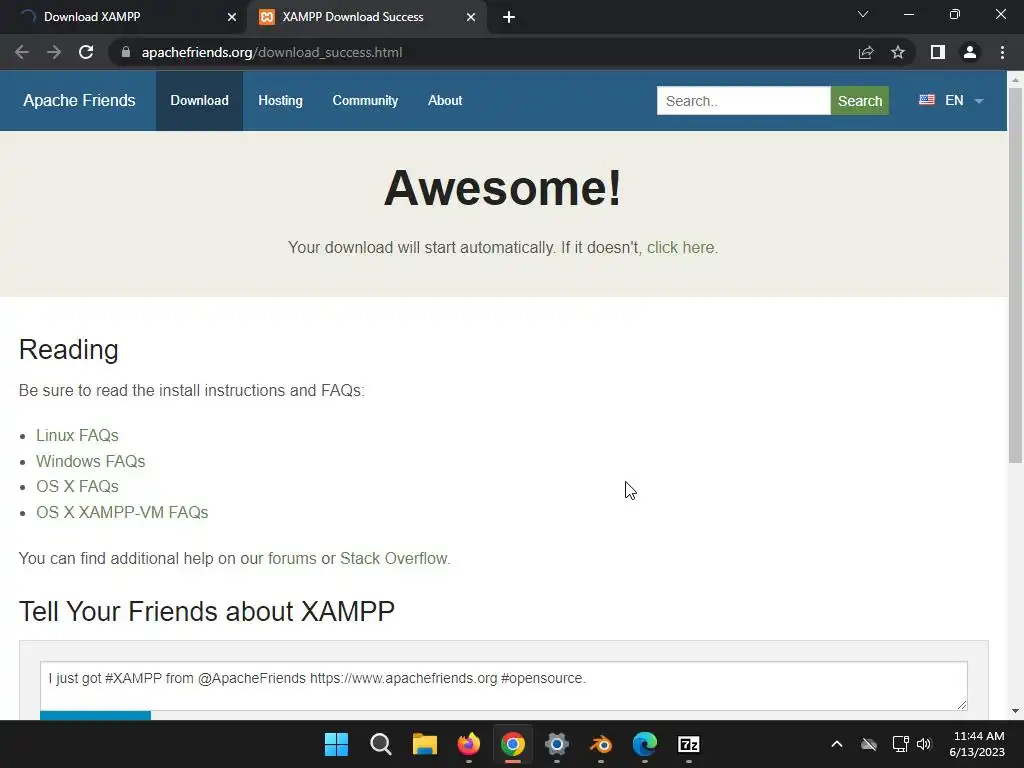The image size is (1024, 768).
Task: Launch Blender from taskbar
Action: (x=601, y=744)
